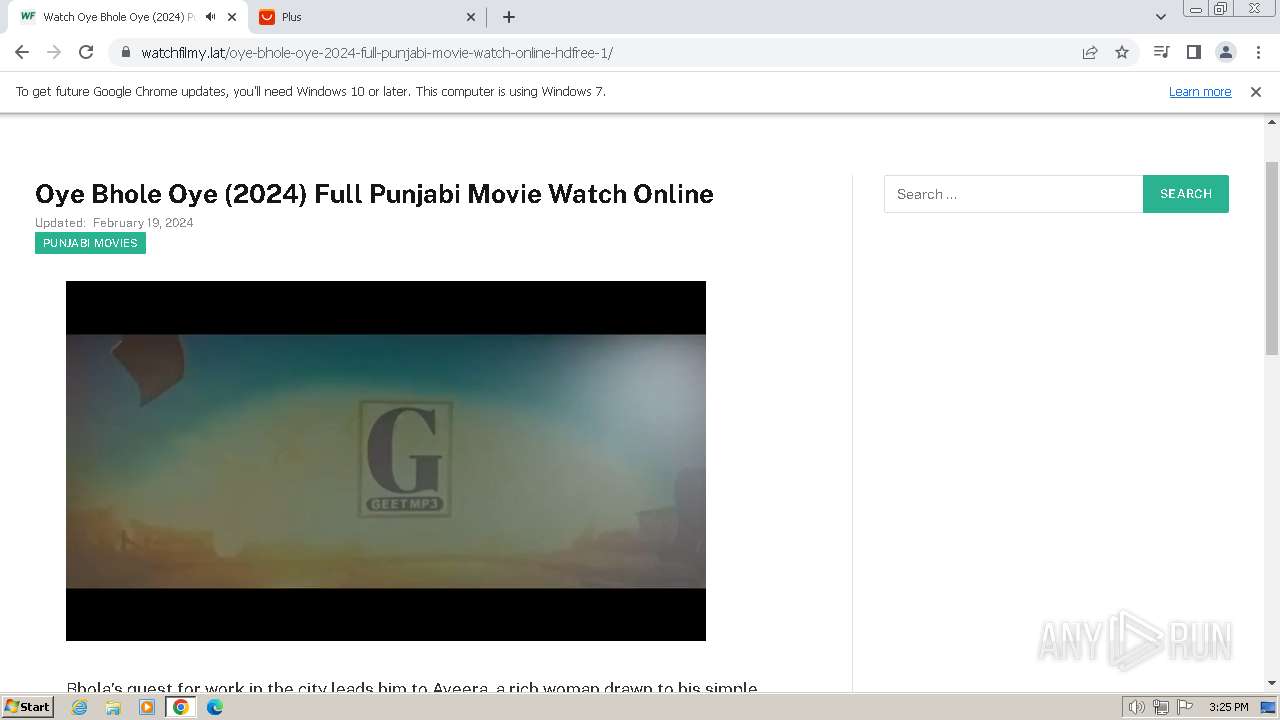Toggle the browser side panel

1193,53
